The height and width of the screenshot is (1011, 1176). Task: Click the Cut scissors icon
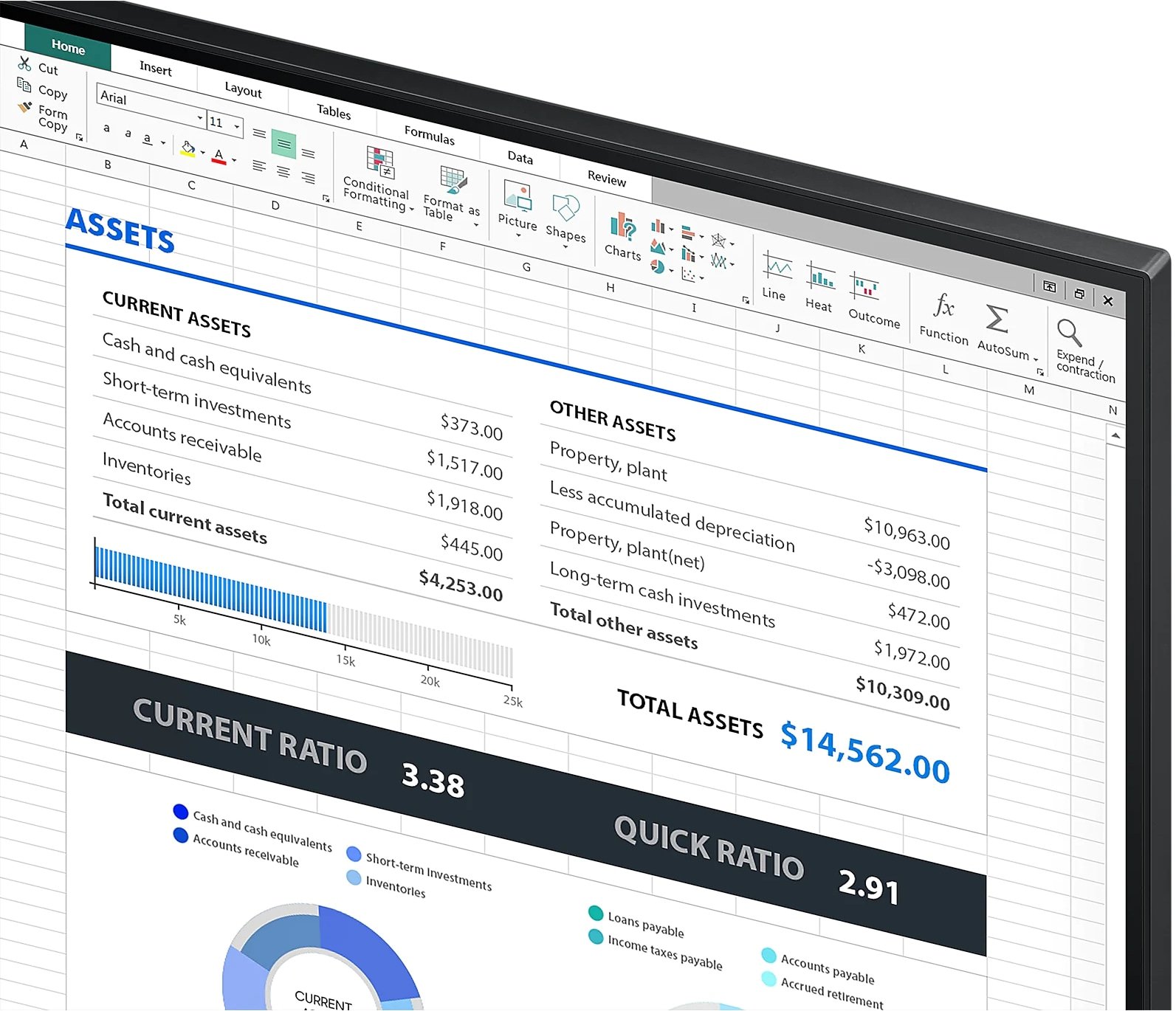[24, 63]
